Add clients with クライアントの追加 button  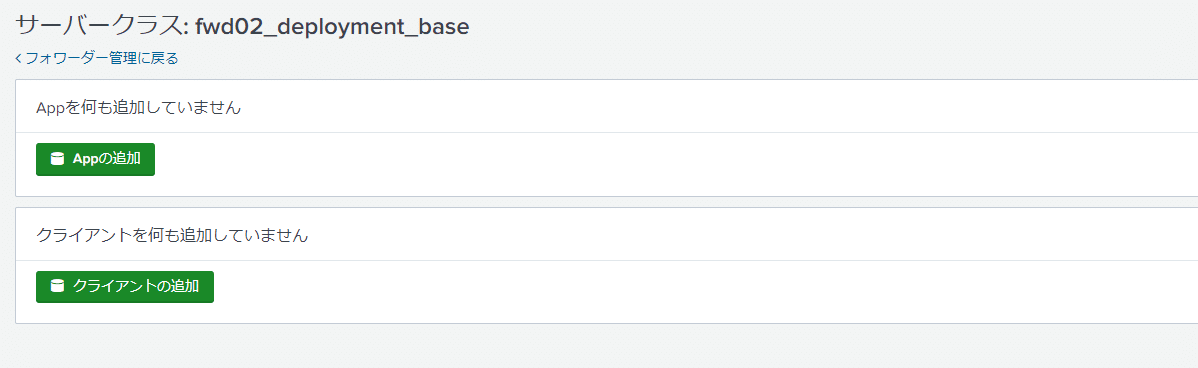(x=125, y=286)
